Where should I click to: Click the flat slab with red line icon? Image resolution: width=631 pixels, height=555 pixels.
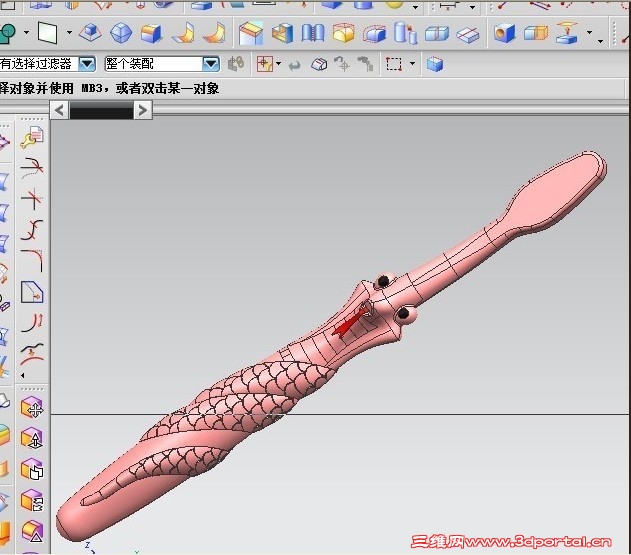pos(468,35)
